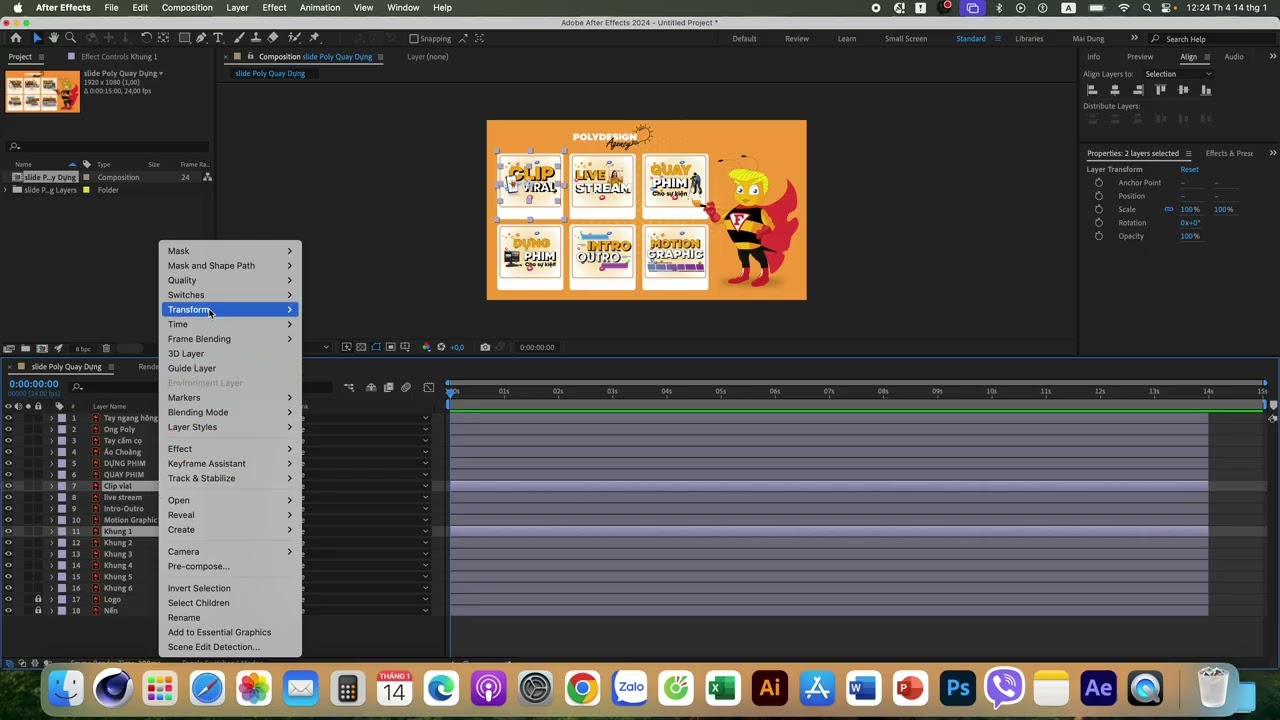
Task: Select the Brush tool
Action: [241, 38]
